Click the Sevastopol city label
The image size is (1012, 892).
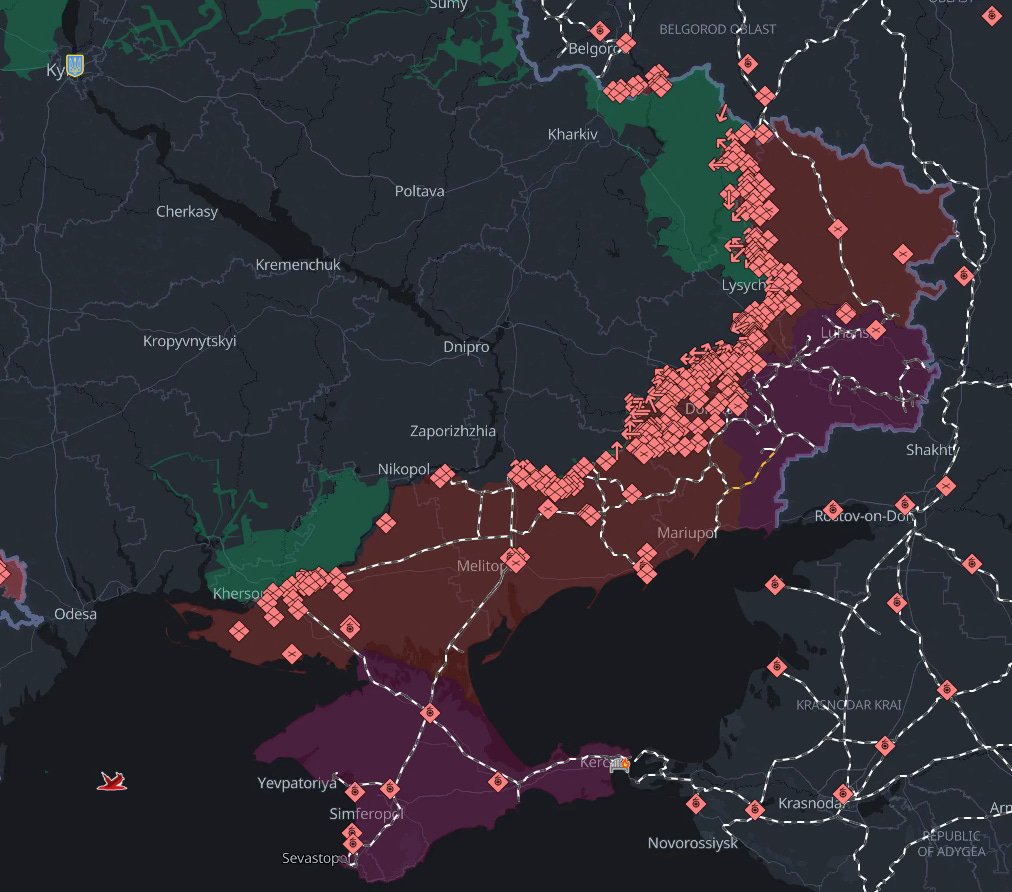(318, 858)
